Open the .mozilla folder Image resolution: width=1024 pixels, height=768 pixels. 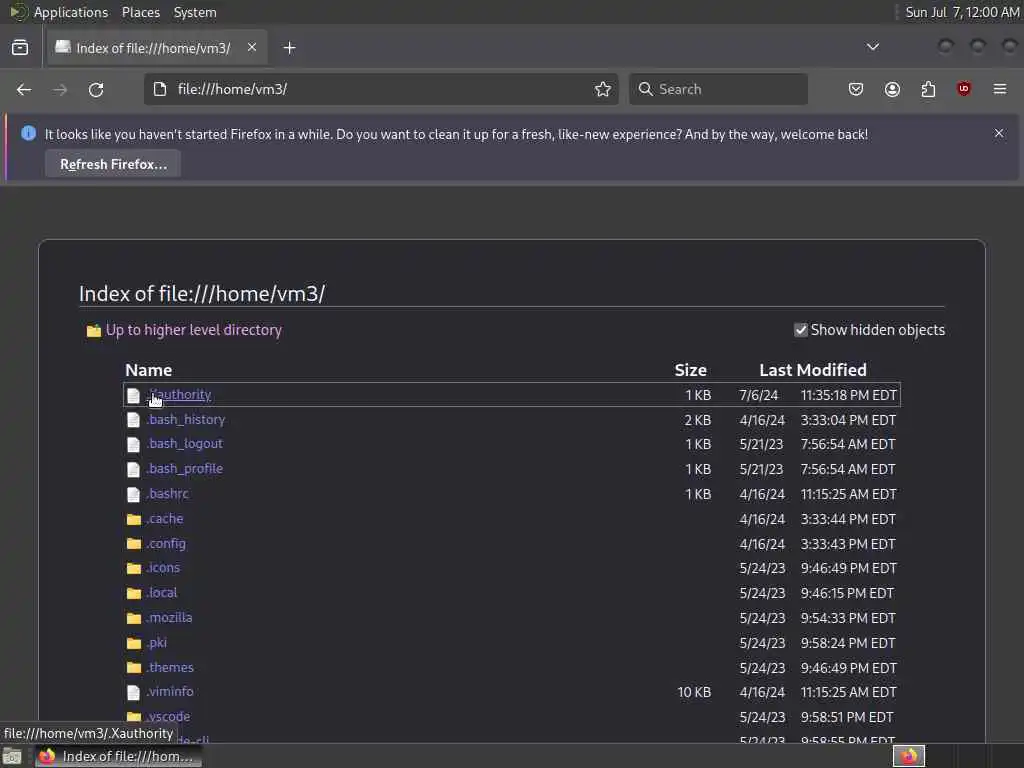(169, 617)
